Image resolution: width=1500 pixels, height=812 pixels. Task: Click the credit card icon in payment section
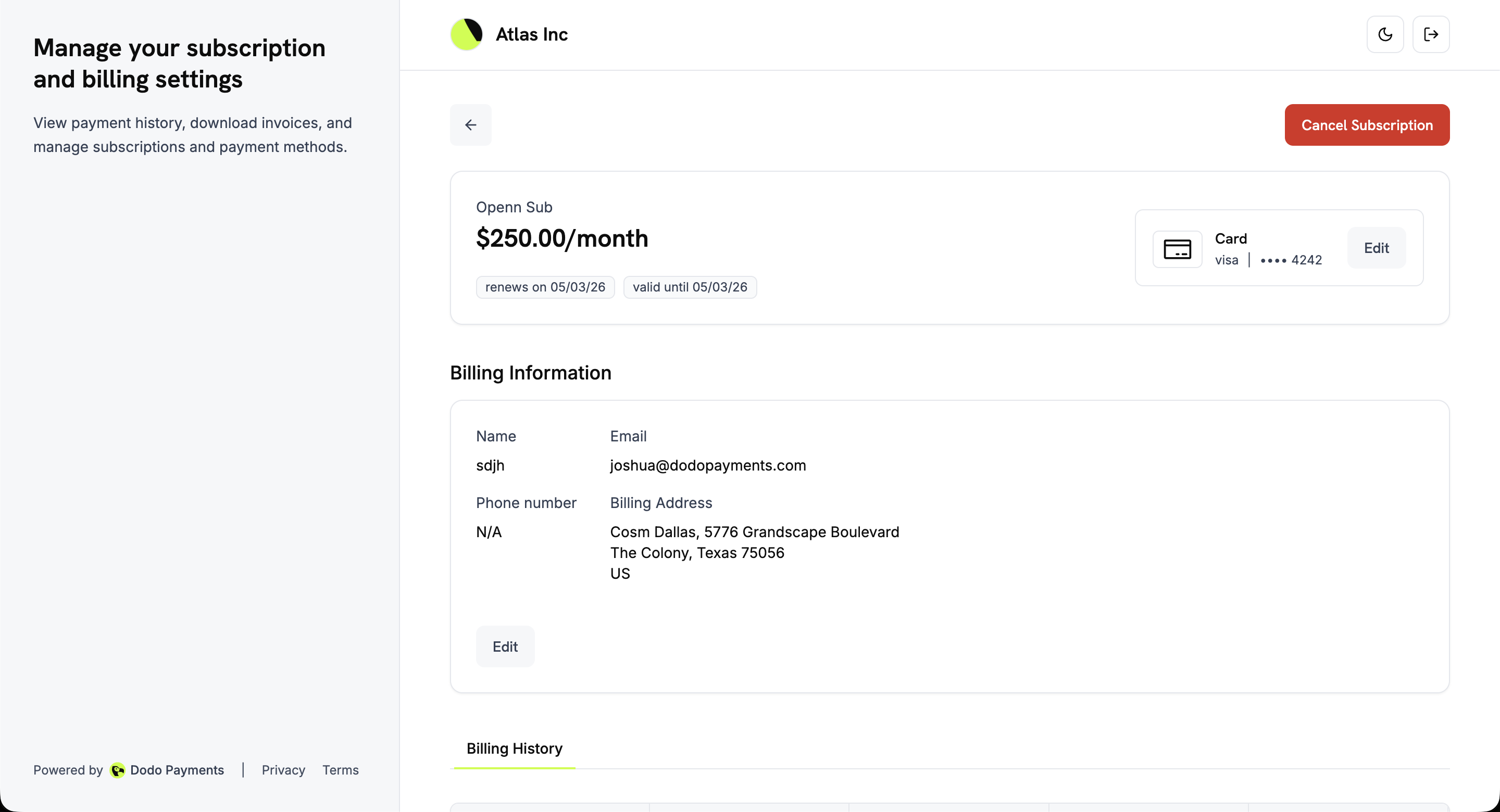tap(1178, 249)
